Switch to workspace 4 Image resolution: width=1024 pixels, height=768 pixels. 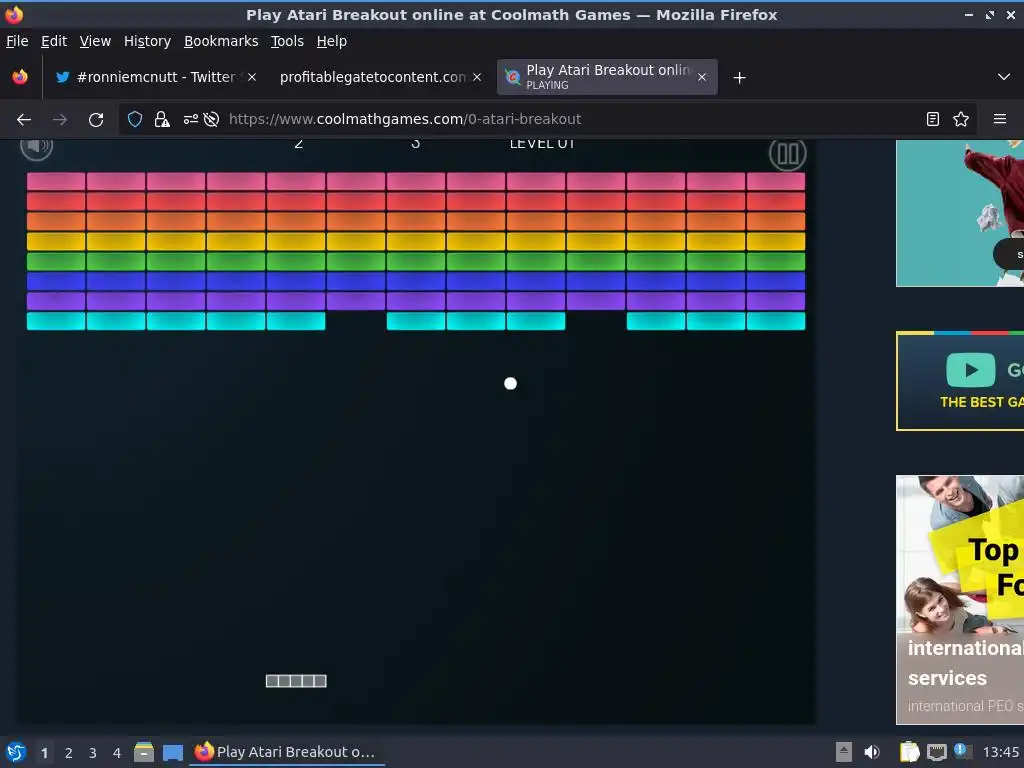[117, 753]
